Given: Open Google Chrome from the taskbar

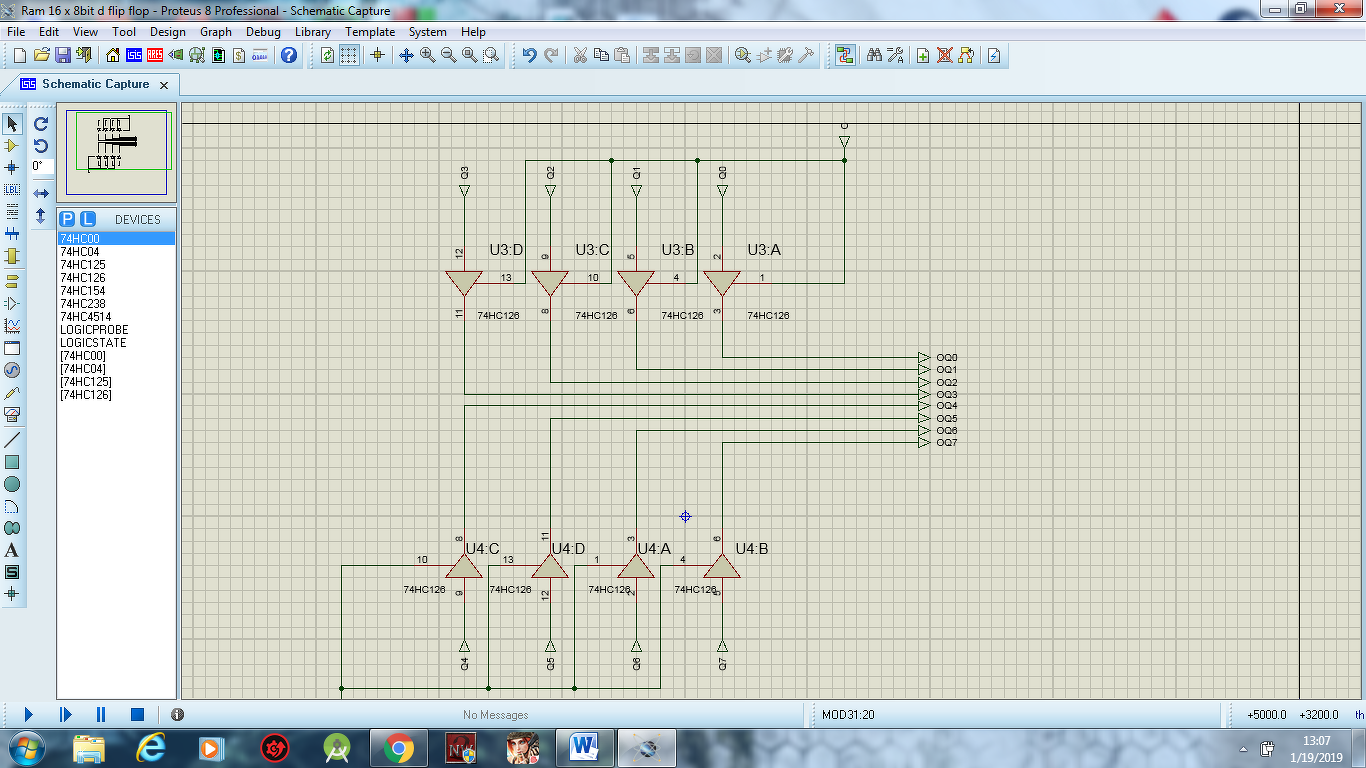Looking at the screenshot, I should coord(398,748).
